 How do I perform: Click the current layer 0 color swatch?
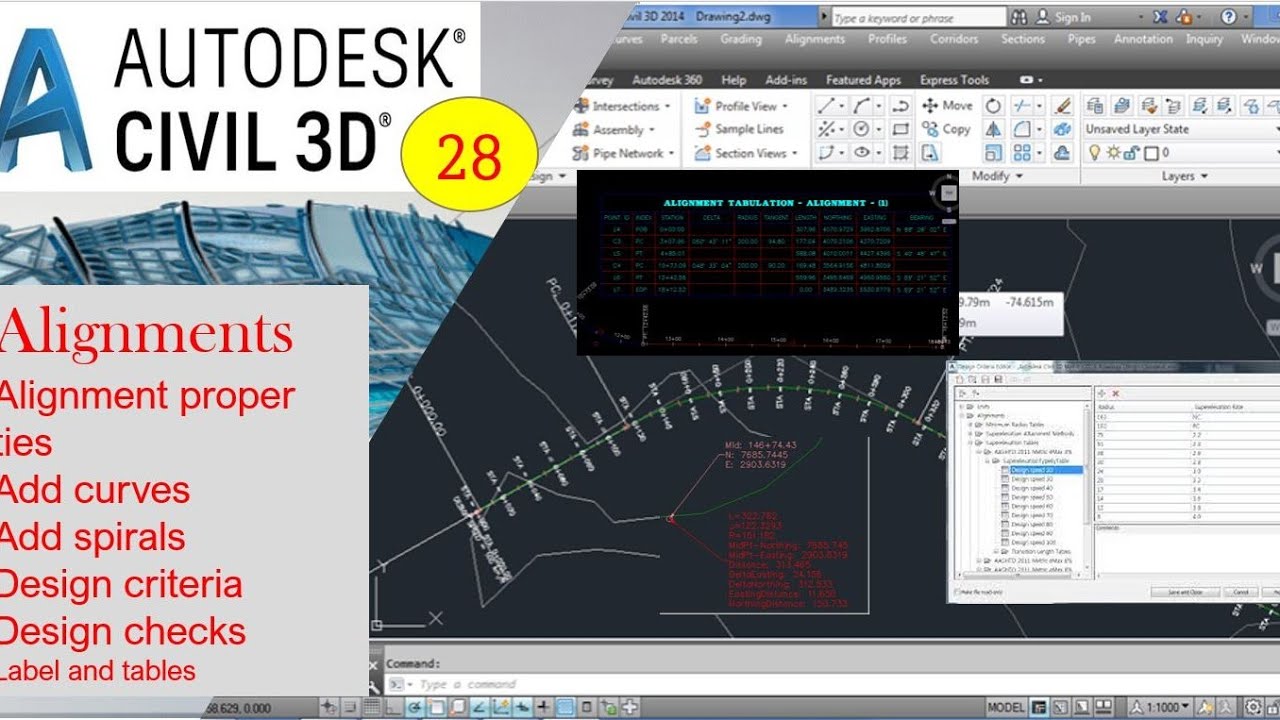[1151, 153]
